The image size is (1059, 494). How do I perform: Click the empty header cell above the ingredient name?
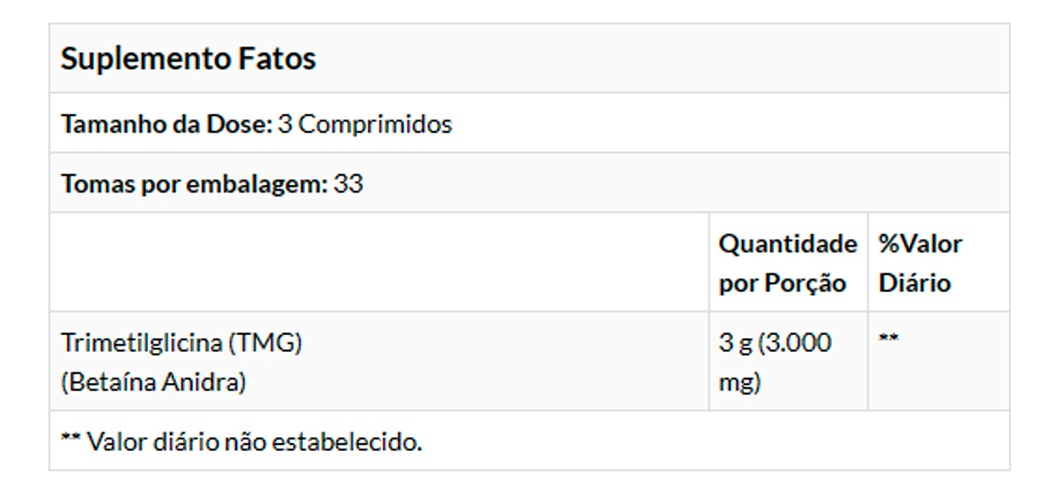click(x=380, y=262)
